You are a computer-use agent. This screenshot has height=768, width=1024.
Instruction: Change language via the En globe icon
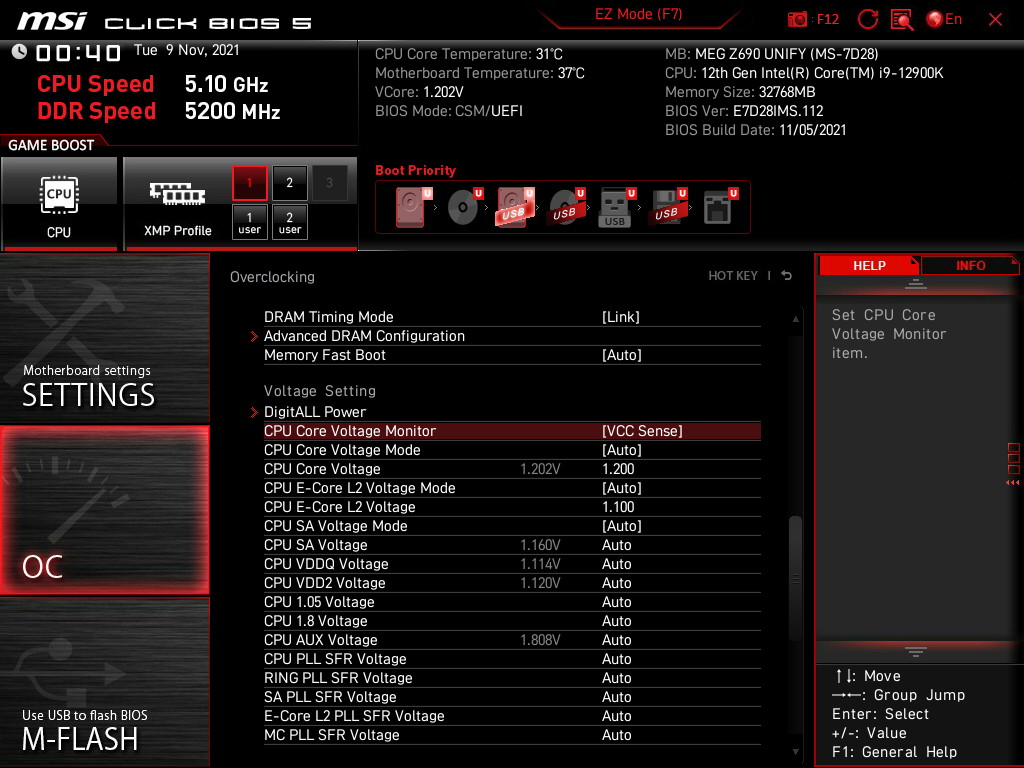[944, 19]
